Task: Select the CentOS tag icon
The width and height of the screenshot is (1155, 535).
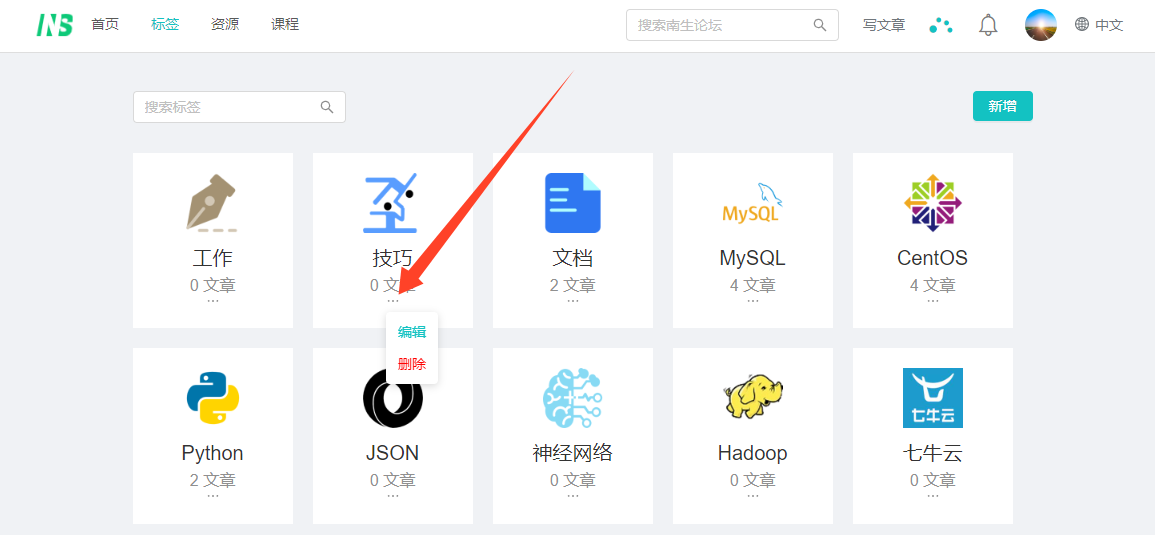Action: coord(932,203)
